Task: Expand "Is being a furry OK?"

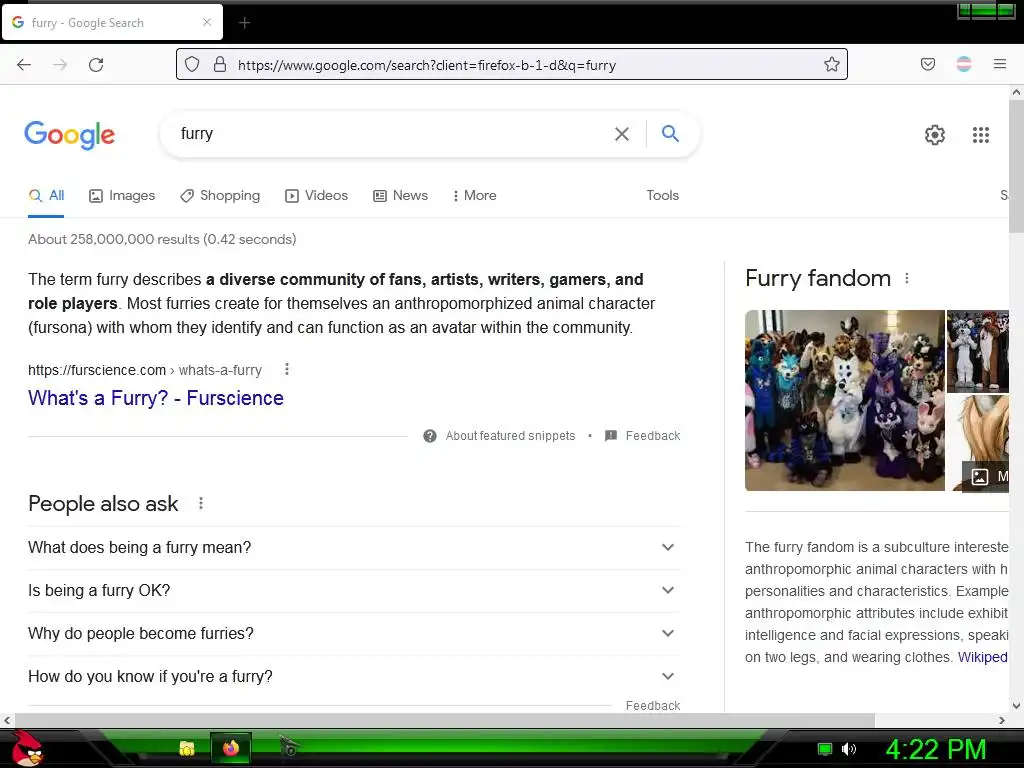Action: click(x=355, y=591)
